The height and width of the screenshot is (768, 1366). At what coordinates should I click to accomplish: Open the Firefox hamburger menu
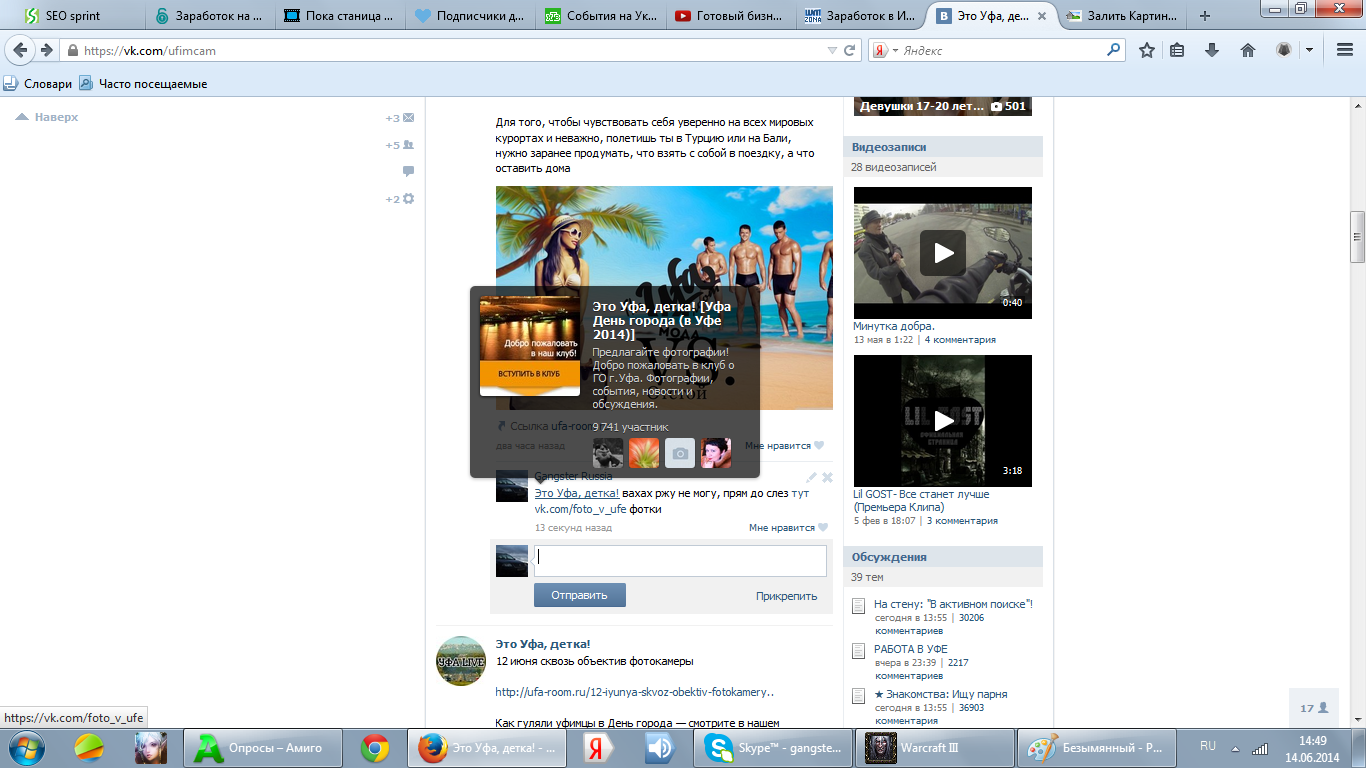click(1344, 50)
